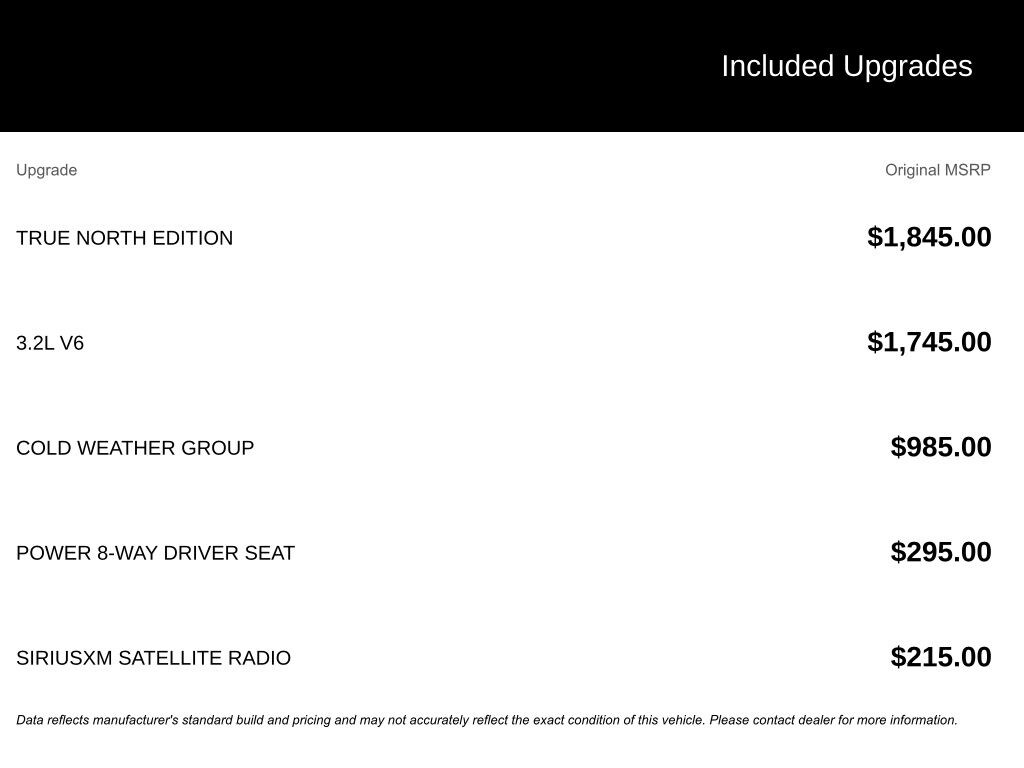Click the $1,845.00 price
The height and width of the screenshot is (768, 1024).
929,237
